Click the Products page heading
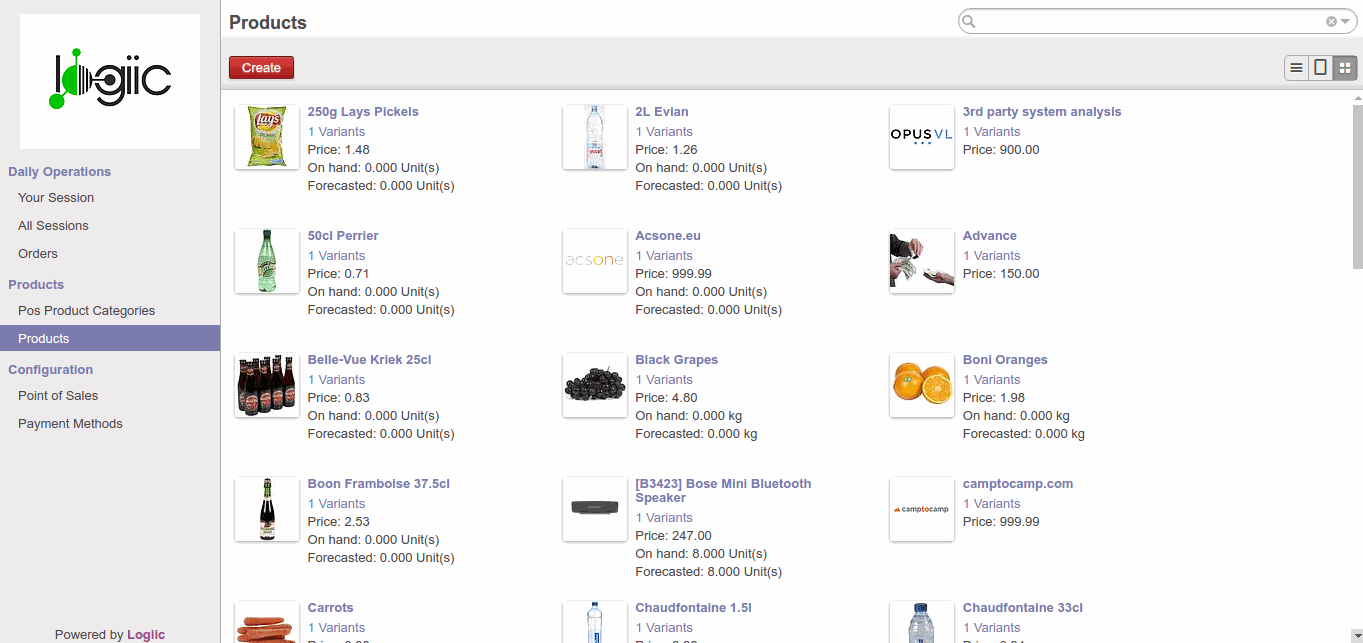The image size is (1363, 643). (x=268, y=22)
